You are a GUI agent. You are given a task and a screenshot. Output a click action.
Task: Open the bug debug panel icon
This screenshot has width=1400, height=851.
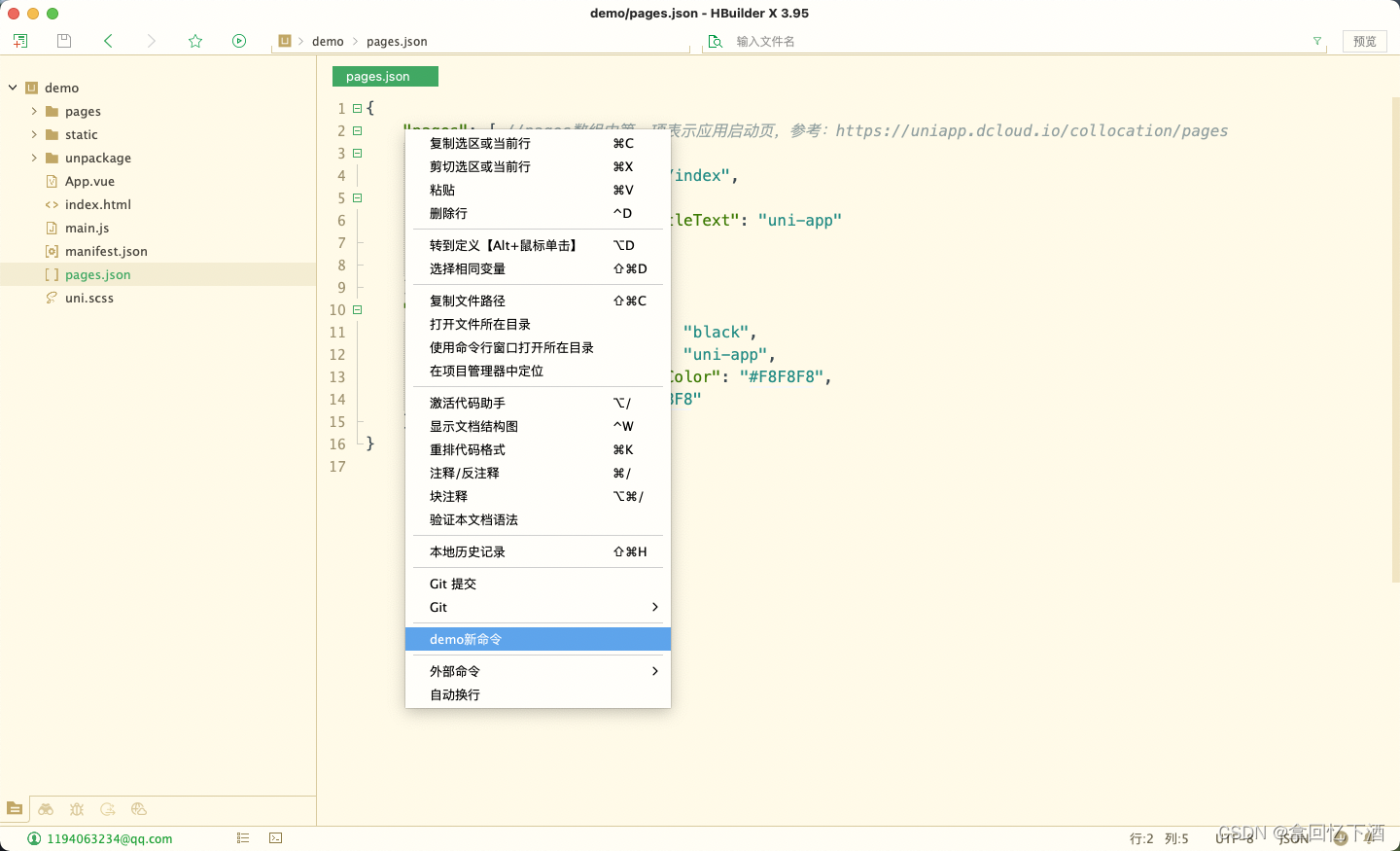77,809
